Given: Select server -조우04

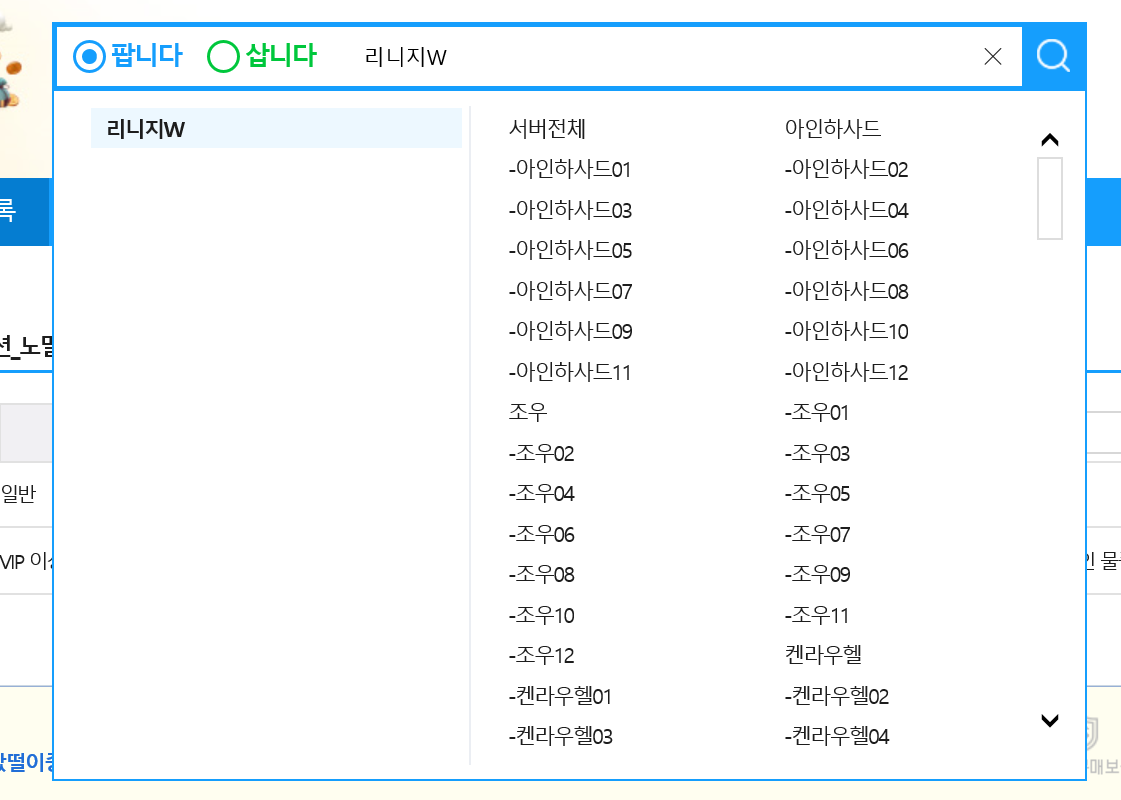Looking at the screenshot, I should point(541,493).
